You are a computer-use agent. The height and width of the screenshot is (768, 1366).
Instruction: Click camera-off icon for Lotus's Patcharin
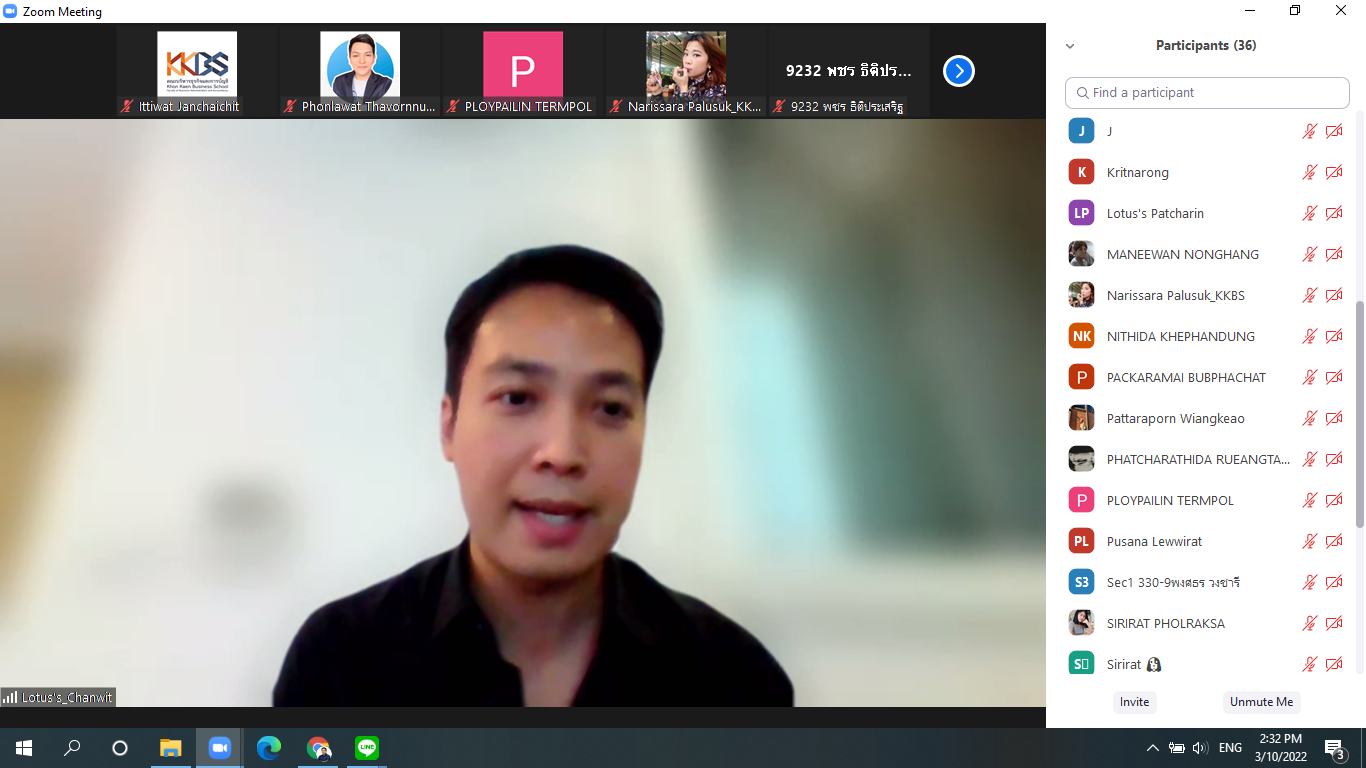pos(1334,213)
